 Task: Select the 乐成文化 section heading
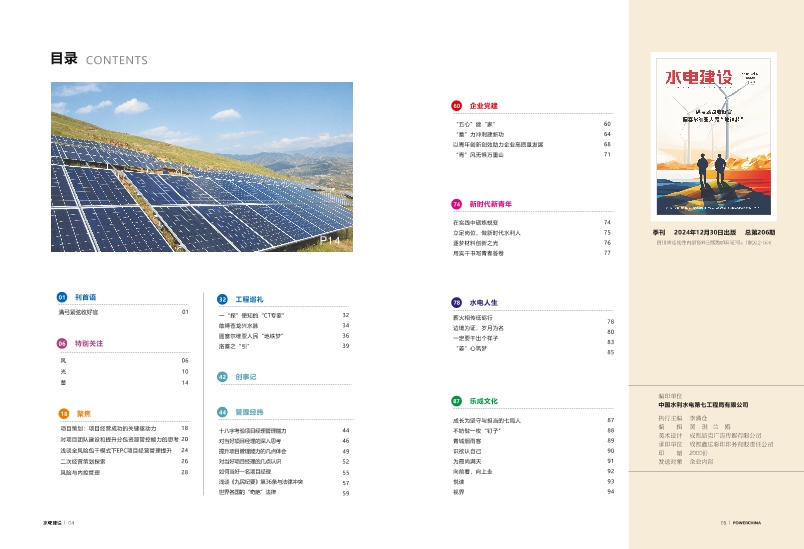coord(484,401)
